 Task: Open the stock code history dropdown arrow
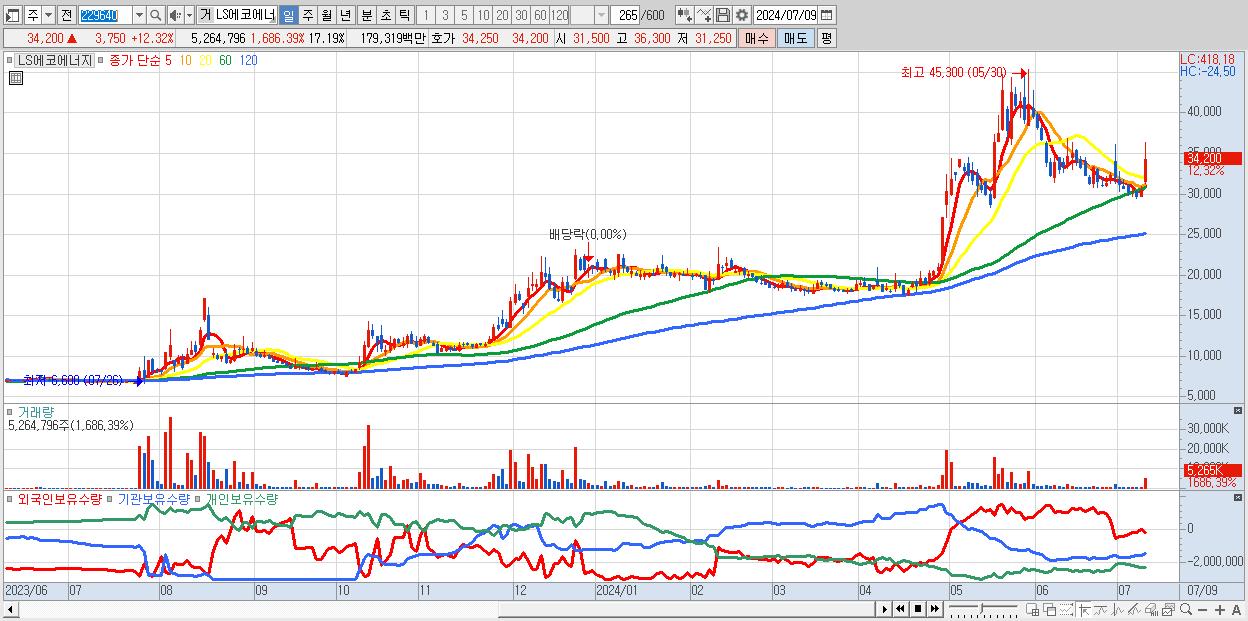point(138,15)
